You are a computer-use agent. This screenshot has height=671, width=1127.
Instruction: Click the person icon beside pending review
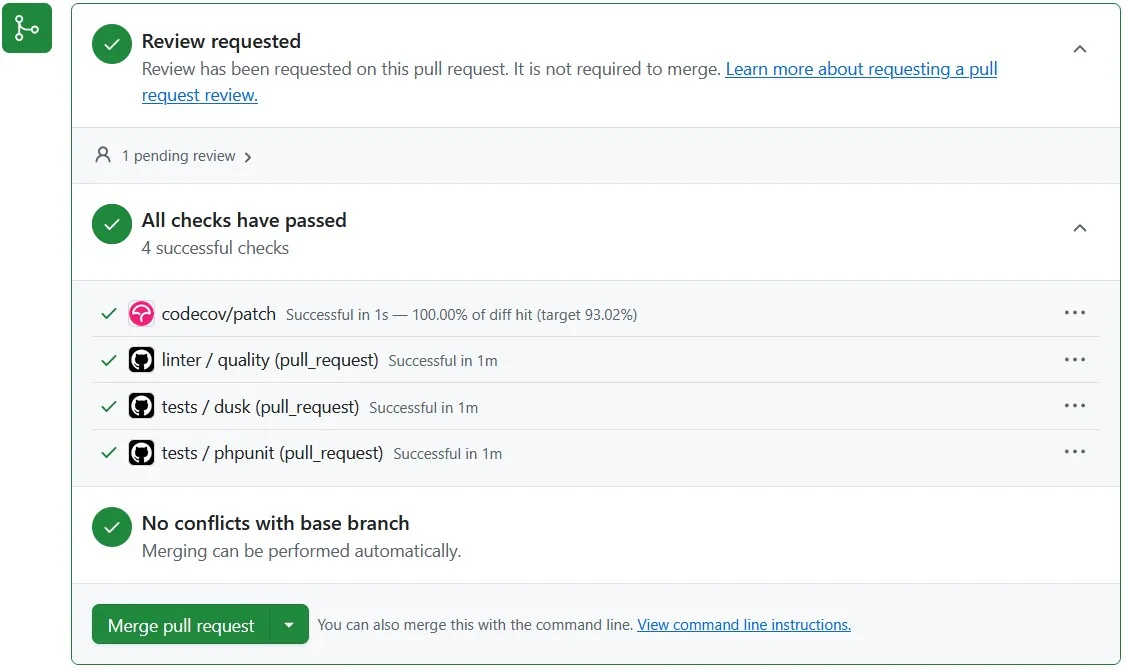[103, 155]
